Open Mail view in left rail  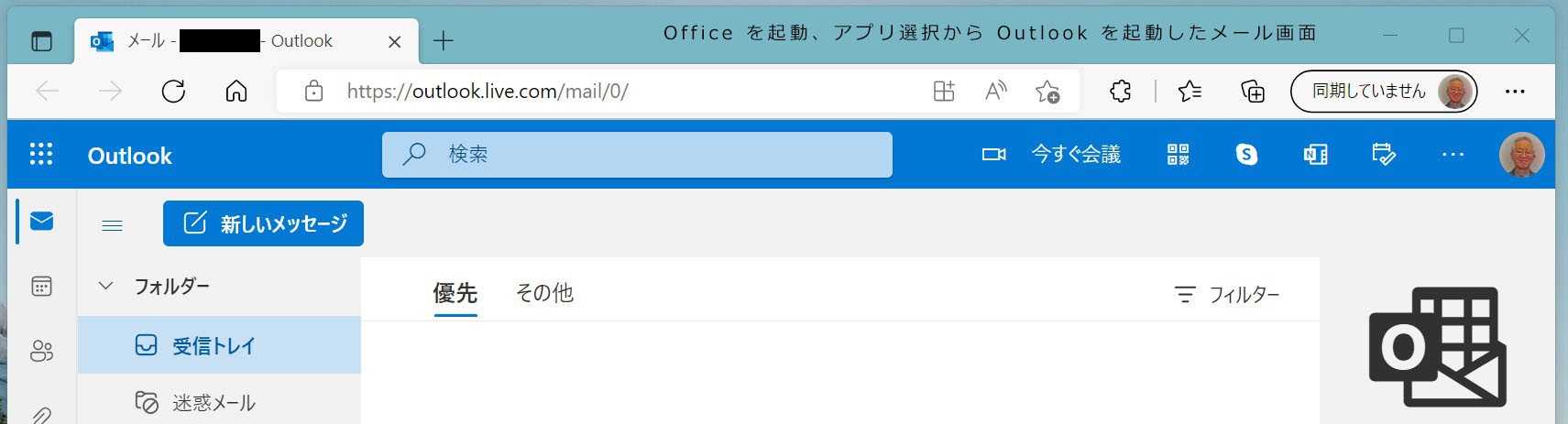point(41,222)
